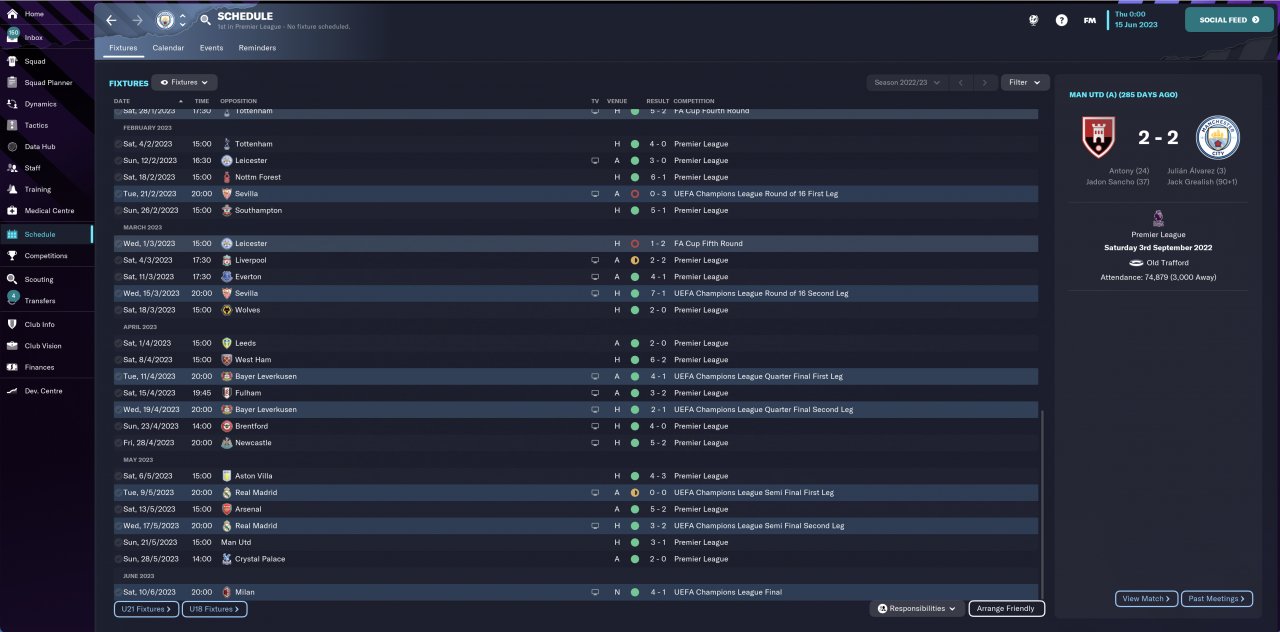Open the U18 Fixtures button
This screenshot has width=1280, height=632.
pos(214,608)
